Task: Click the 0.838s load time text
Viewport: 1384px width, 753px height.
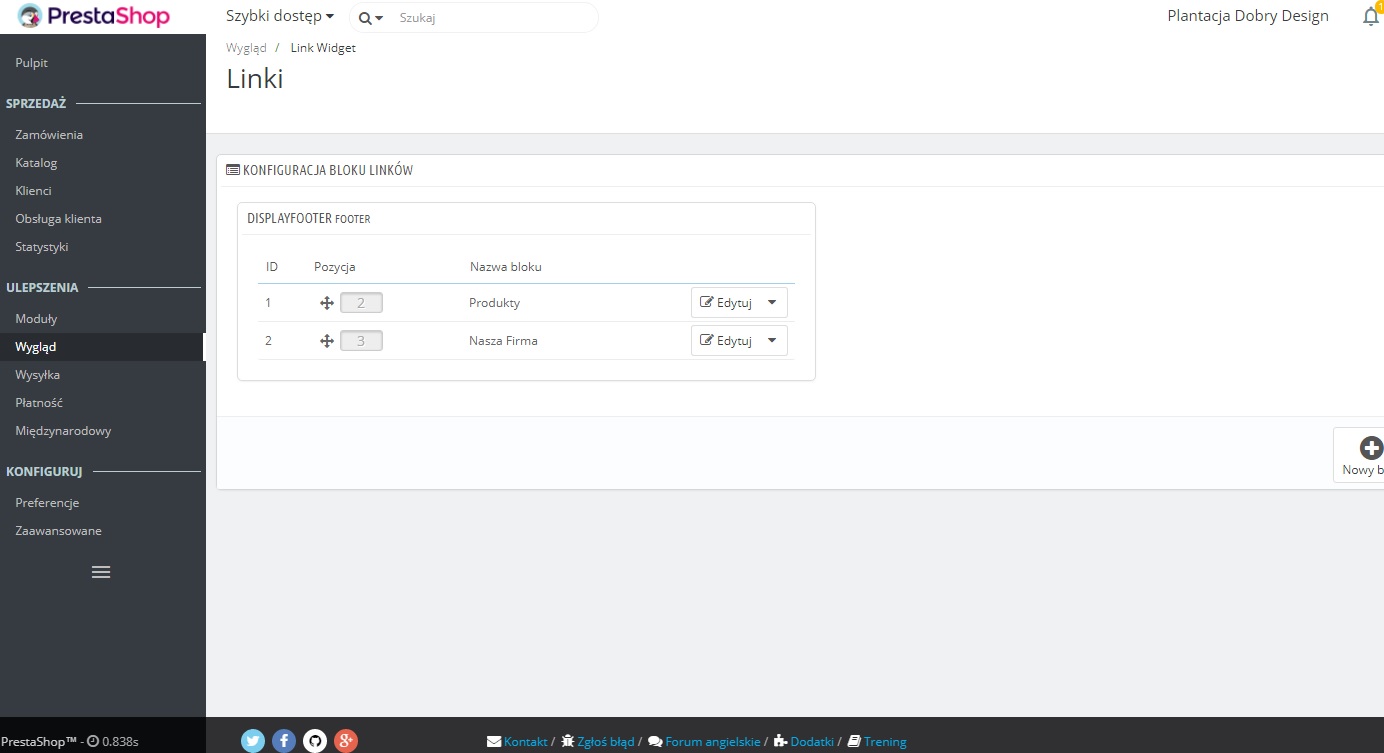Action: (120, 742)
